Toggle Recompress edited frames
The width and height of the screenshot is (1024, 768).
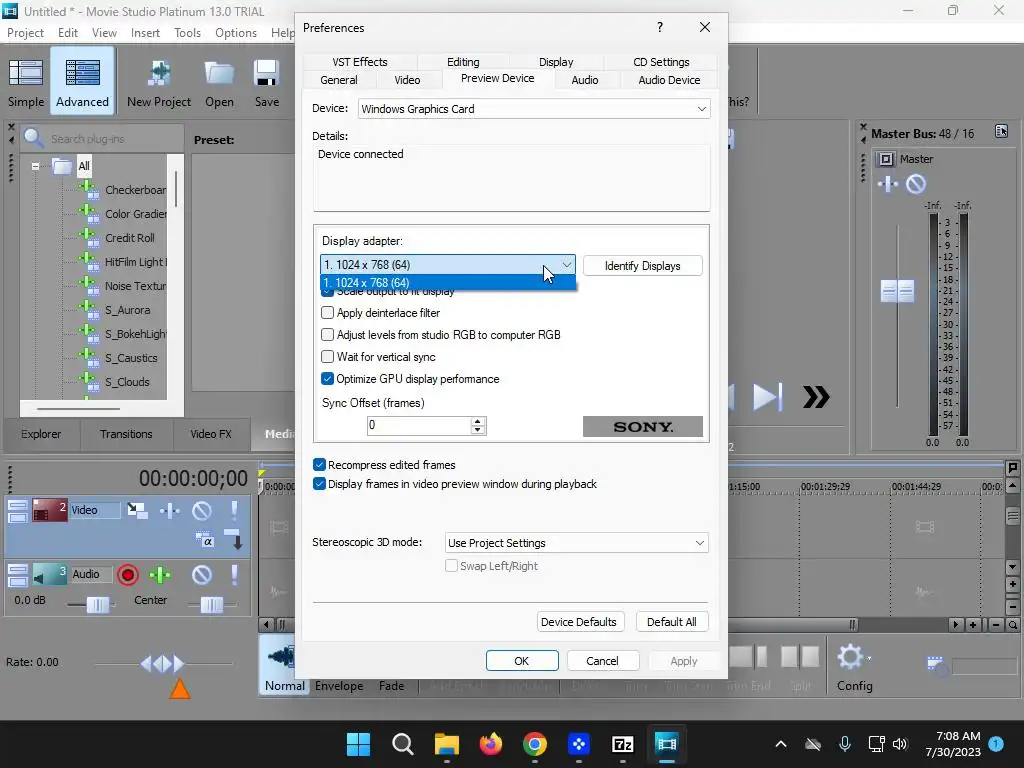pos(319,465)
